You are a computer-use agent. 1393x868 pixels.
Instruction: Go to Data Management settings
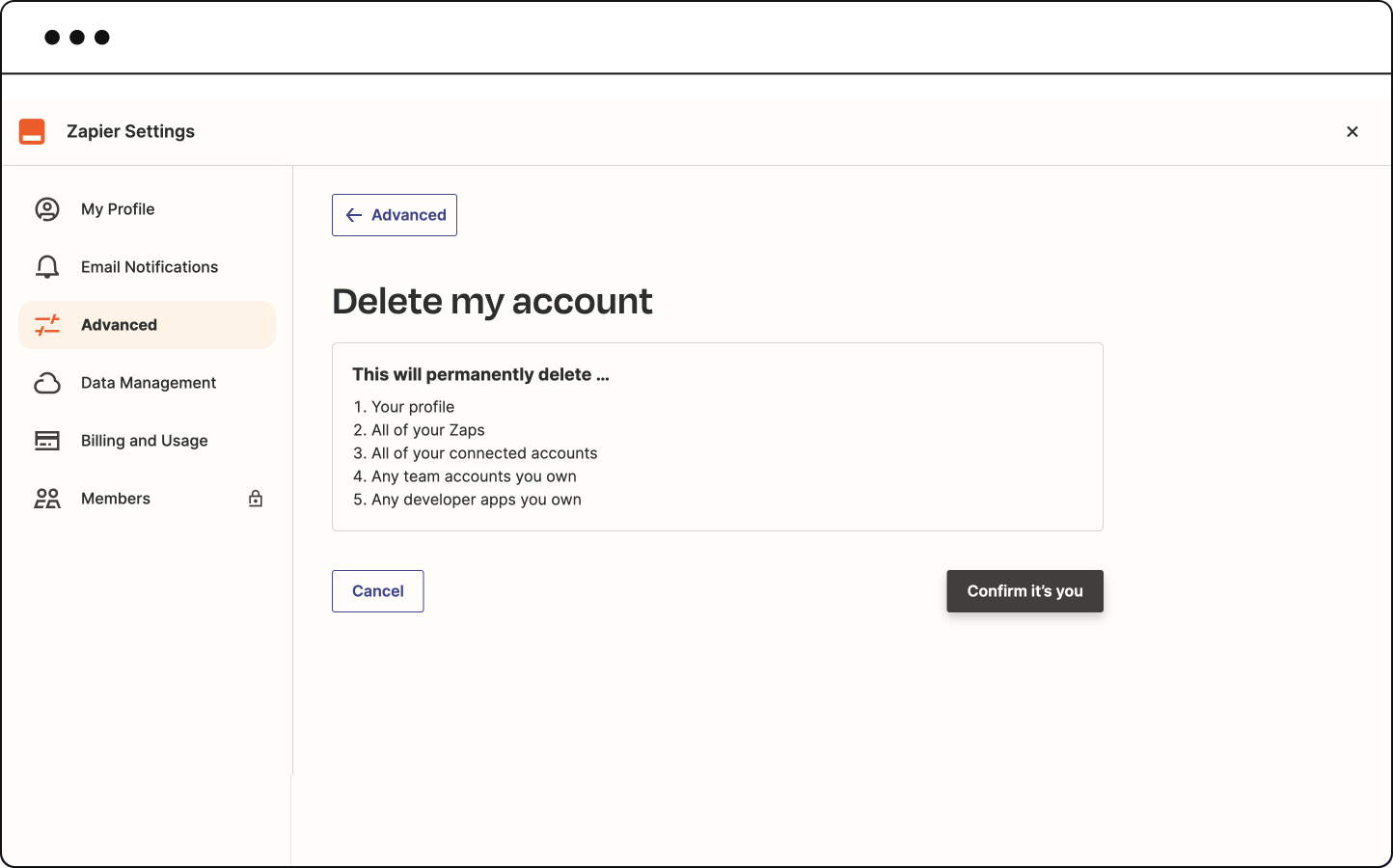147,383
